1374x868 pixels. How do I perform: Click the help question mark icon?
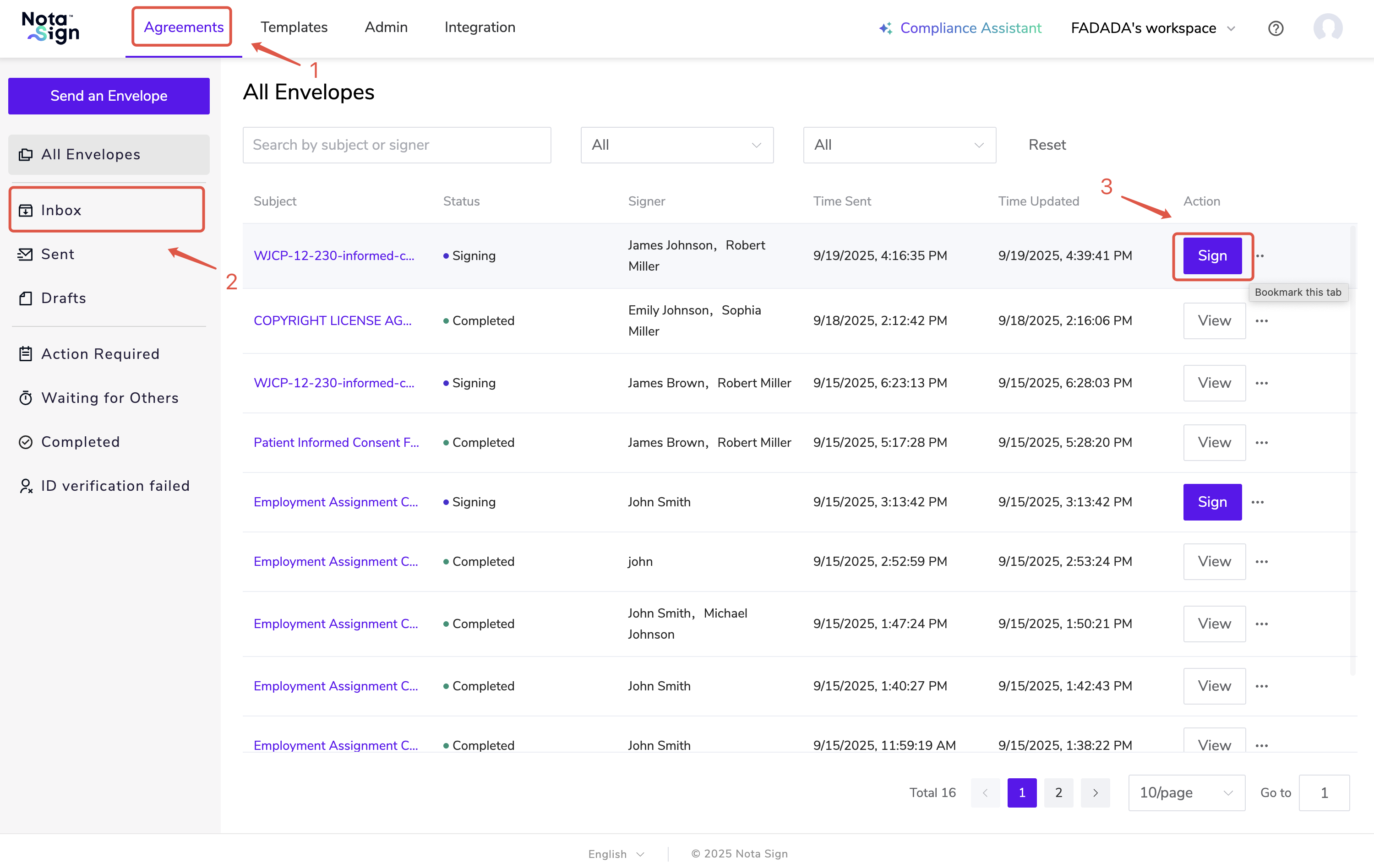click(x=1275, y=28)
